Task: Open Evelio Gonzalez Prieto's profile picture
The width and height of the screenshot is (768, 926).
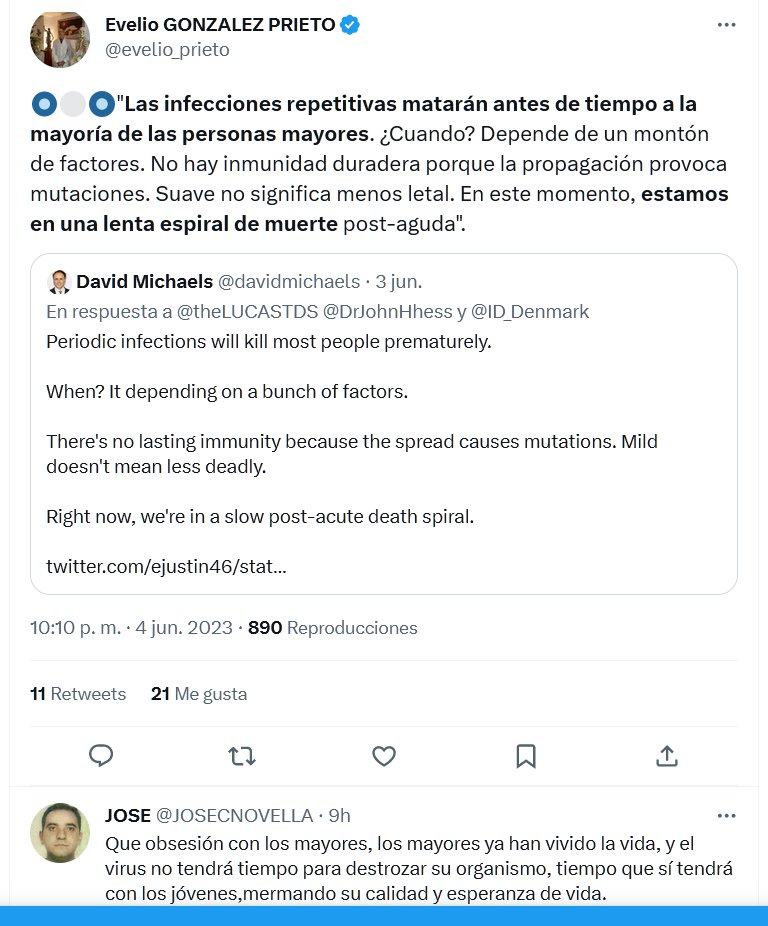Action: coord(60,40)
